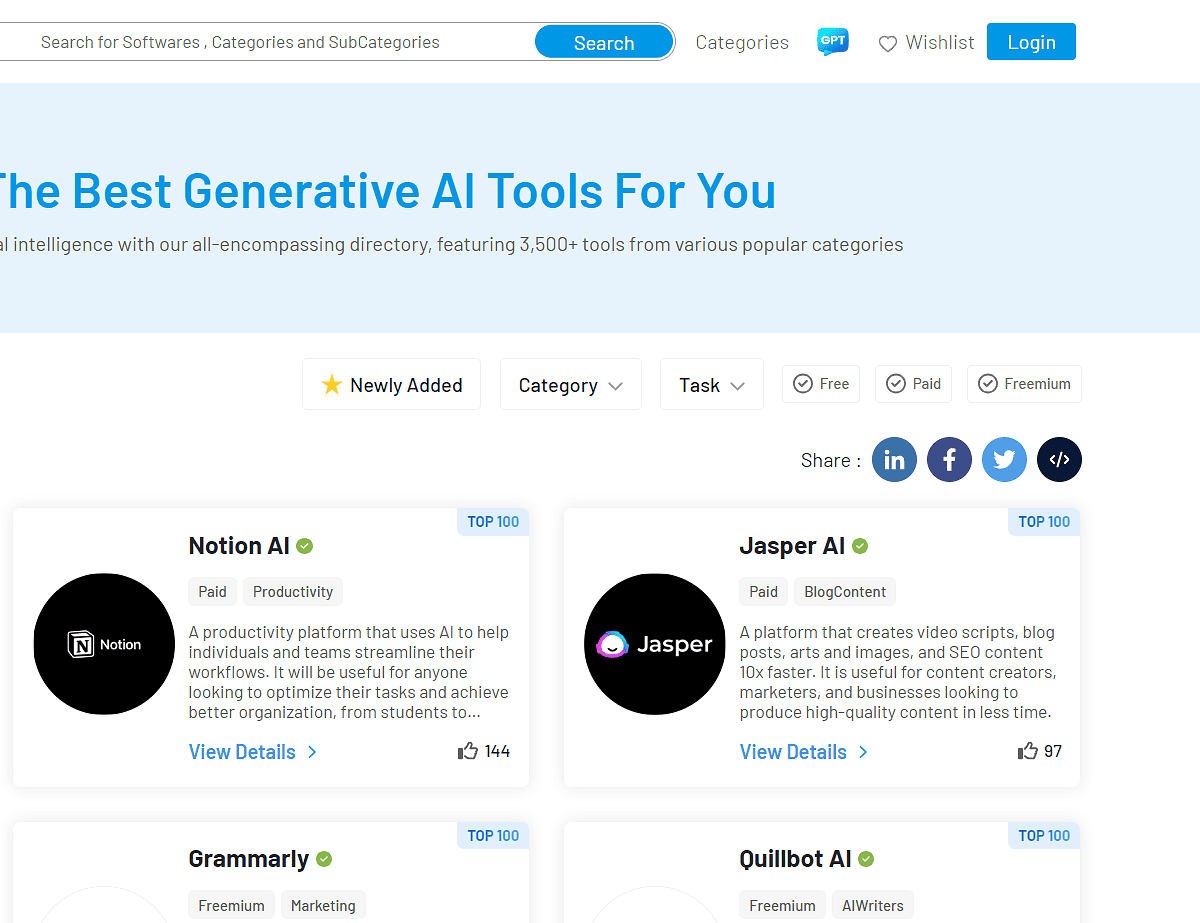Screen dimensions: 1200x923
Task: Open the Categories menu
Action: coord(742,41)
